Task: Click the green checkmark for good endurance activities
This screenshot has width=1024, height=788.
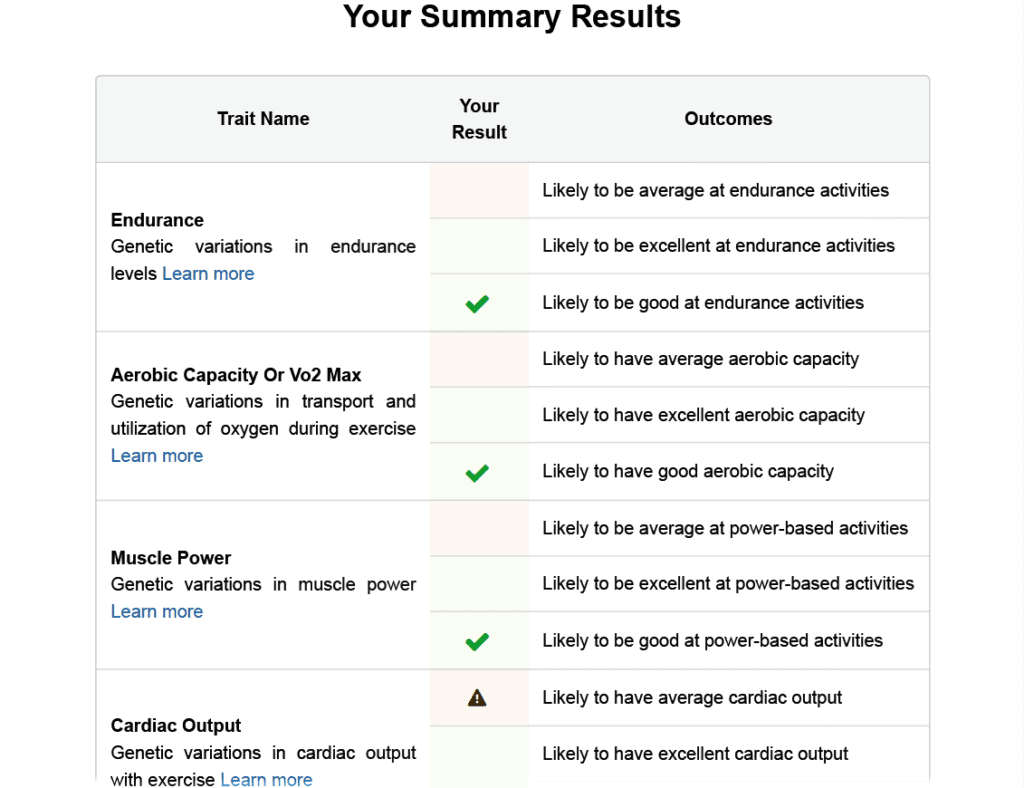Action: click(x=477, y=304)
